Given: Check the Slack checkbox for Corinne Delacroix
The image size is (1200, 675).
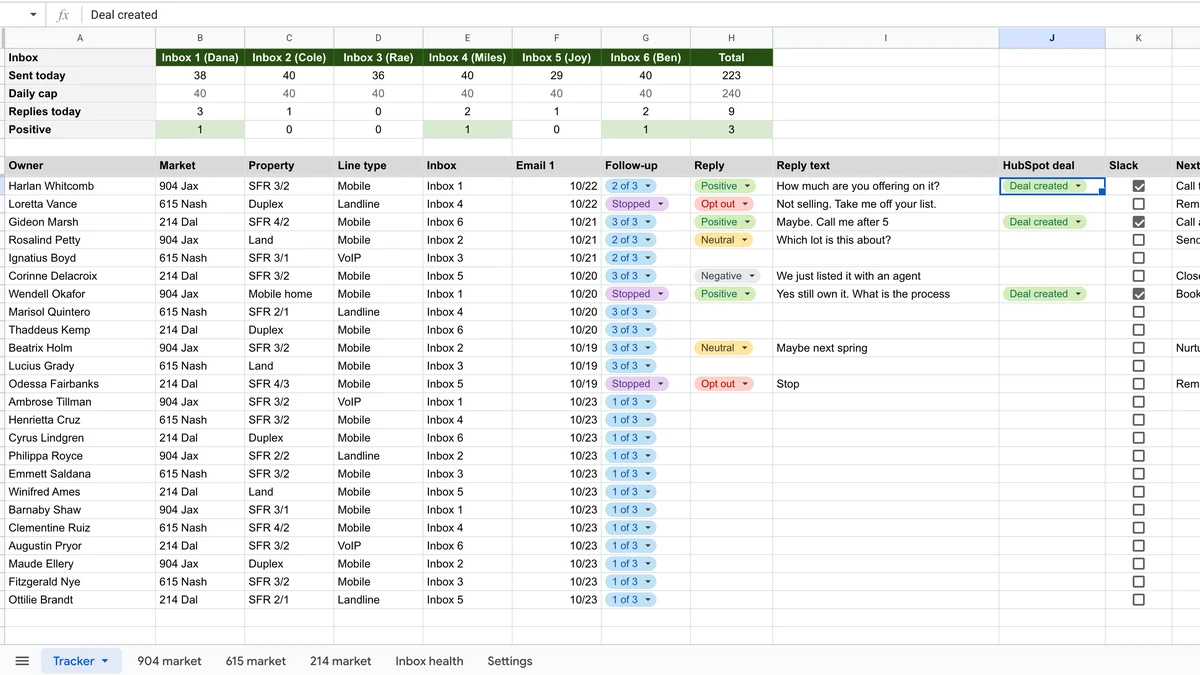Looking at the screenshot, I should pyautogui.click(x=1138, y=276).
